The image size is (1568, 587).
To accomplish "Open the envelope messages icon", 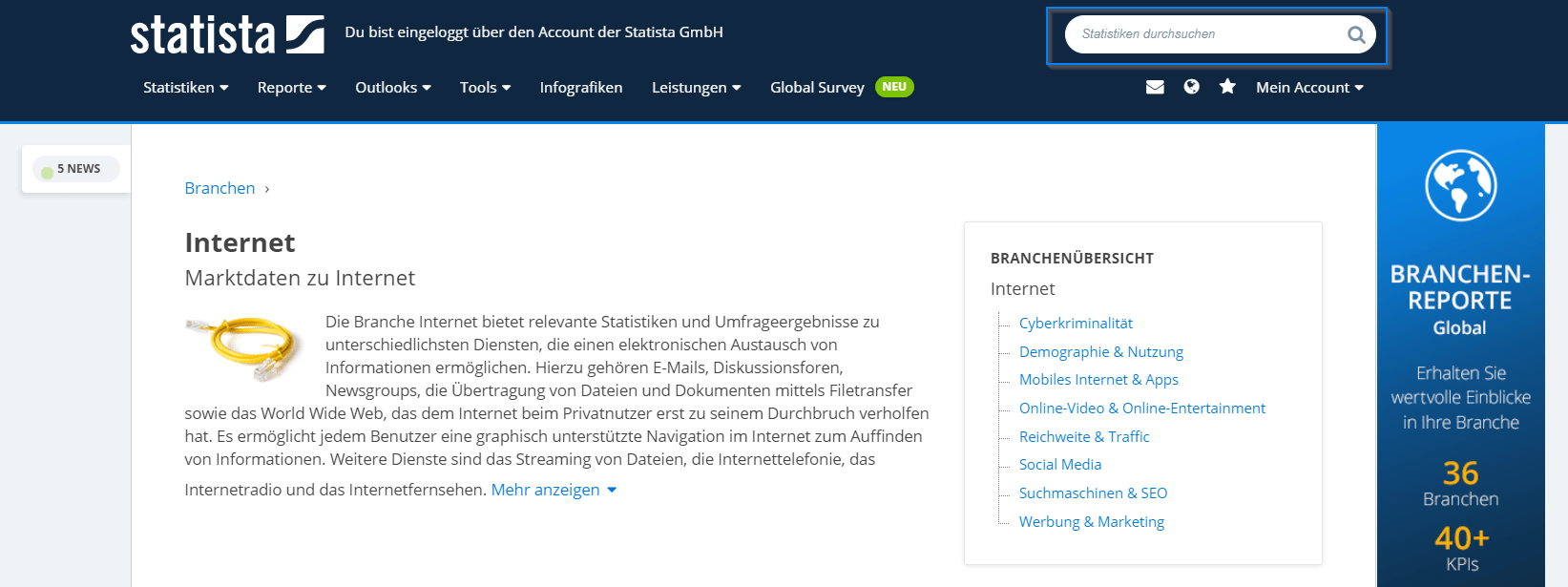I will [x=1155, y=87].
